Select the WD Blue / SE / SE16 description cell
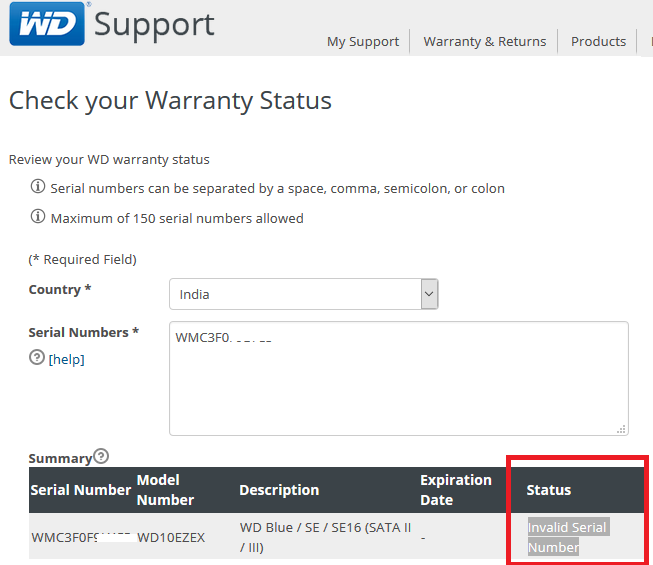Viewport: 653px width, 565px height. pos(325,537)
